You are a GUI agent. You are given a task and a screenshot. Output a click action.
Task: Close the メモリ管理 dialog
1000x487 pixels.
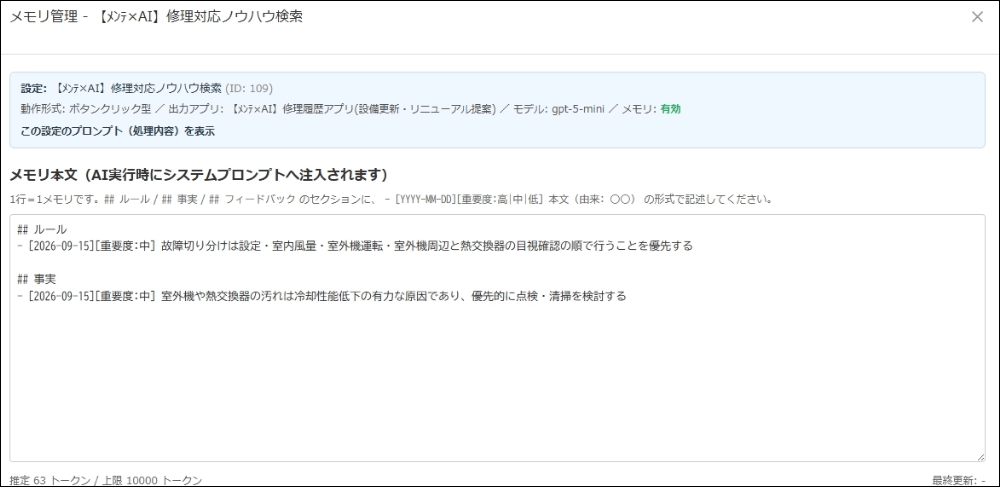977,17
